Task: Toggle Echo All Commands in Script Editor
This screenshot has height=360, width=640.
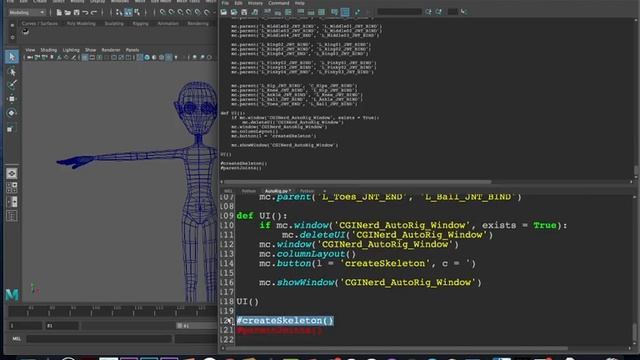Action: point(335,12)
